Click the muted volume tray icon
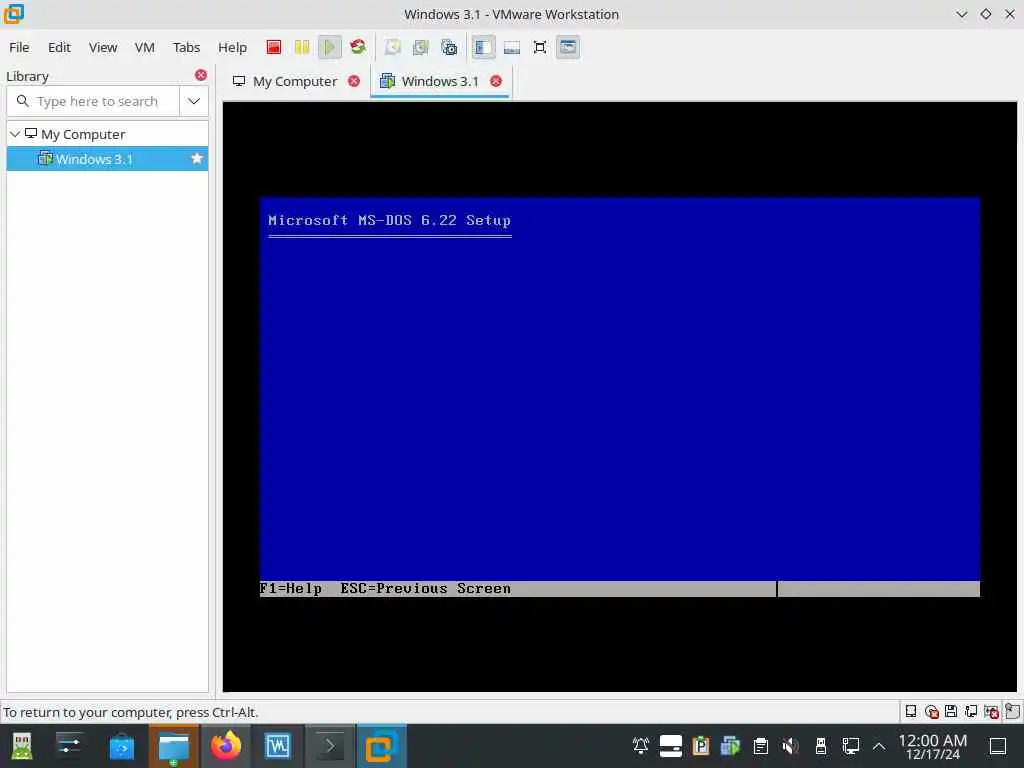This screenshot has width=1024, height=768. pyautogui.click(x=791, y=745)
